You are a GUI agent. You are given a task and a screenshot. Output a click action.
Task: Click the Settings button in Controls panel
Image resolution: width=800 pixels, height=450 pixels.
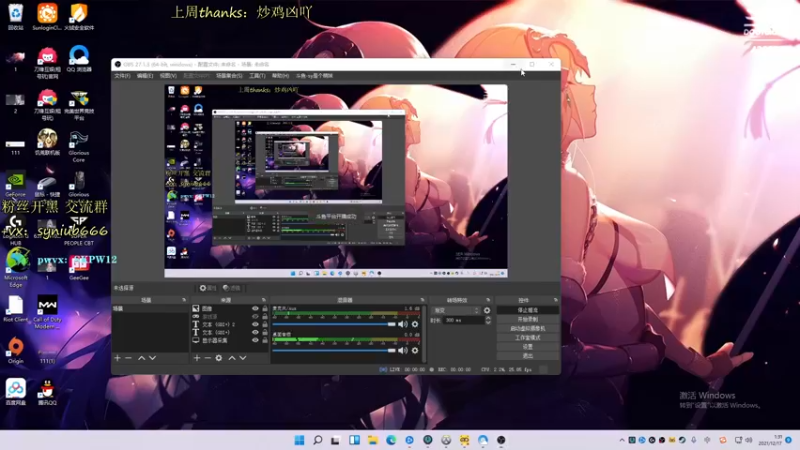tap(528, 347)
